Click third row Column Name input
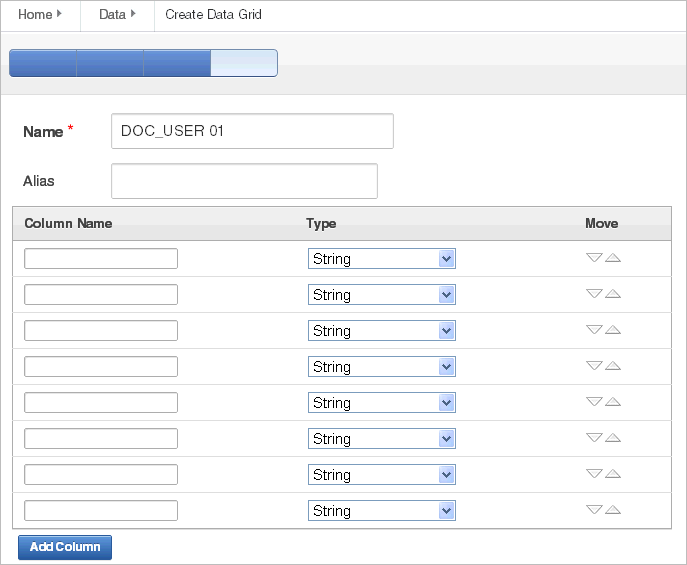The image size is (687, 565). click(x=101, y=330)
